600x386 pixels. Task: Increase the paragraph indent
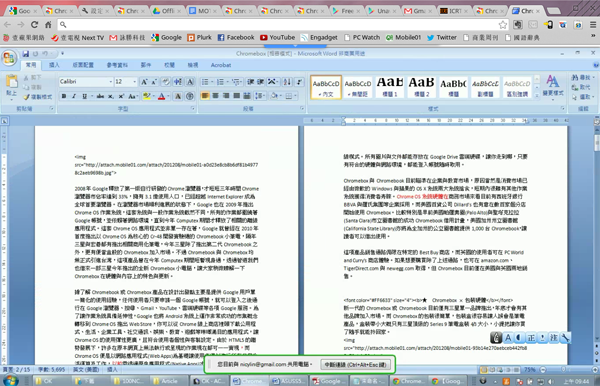tap(261, 81)
